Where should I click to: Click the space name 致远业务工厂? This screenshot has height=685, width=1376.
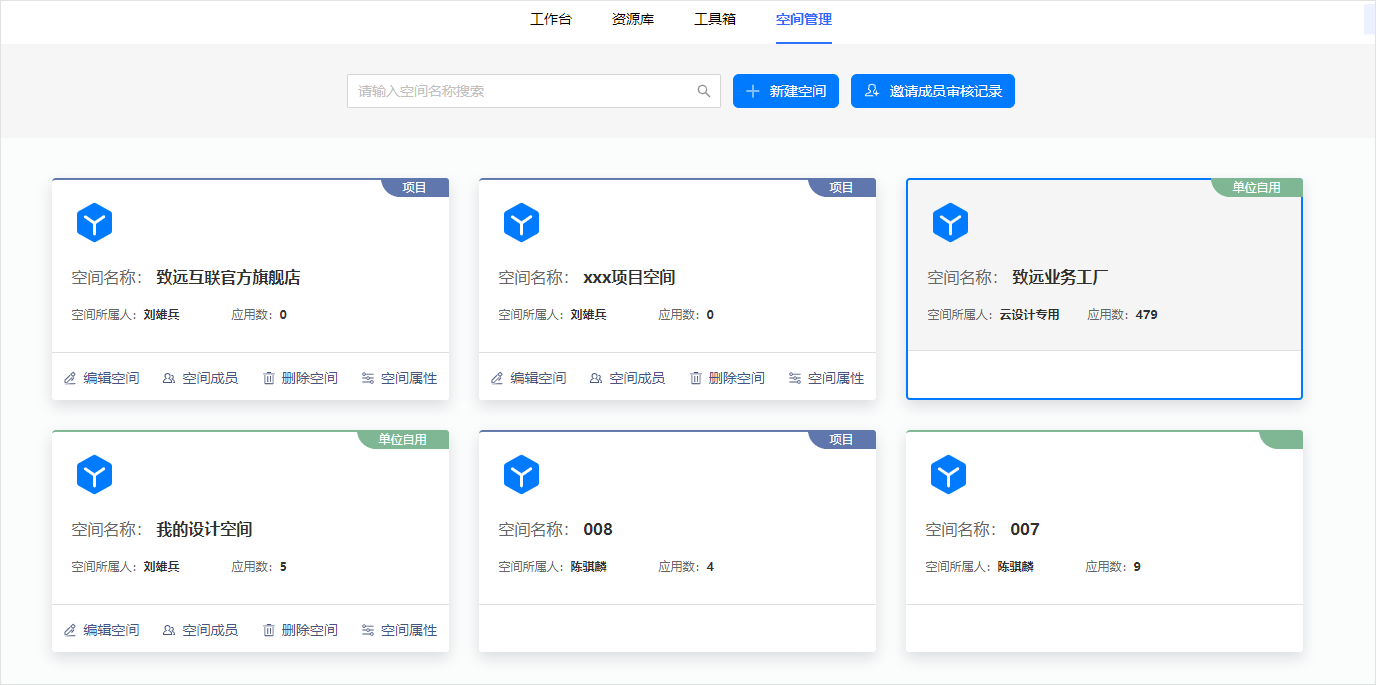(1060, 278)
